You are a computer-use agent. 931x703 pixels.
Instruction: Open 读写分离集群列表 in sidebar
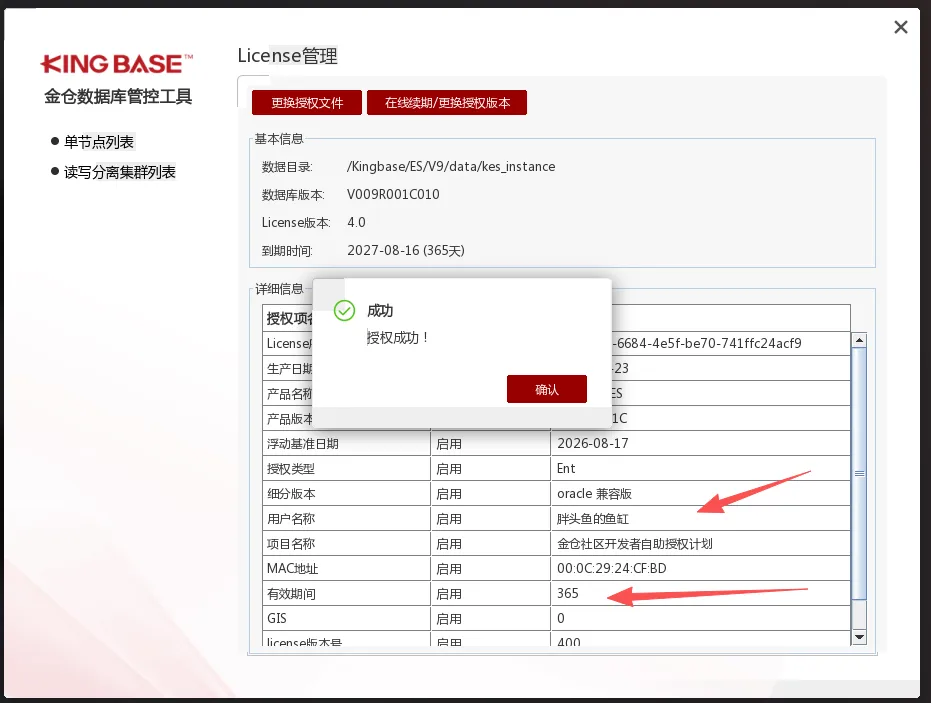119,172
